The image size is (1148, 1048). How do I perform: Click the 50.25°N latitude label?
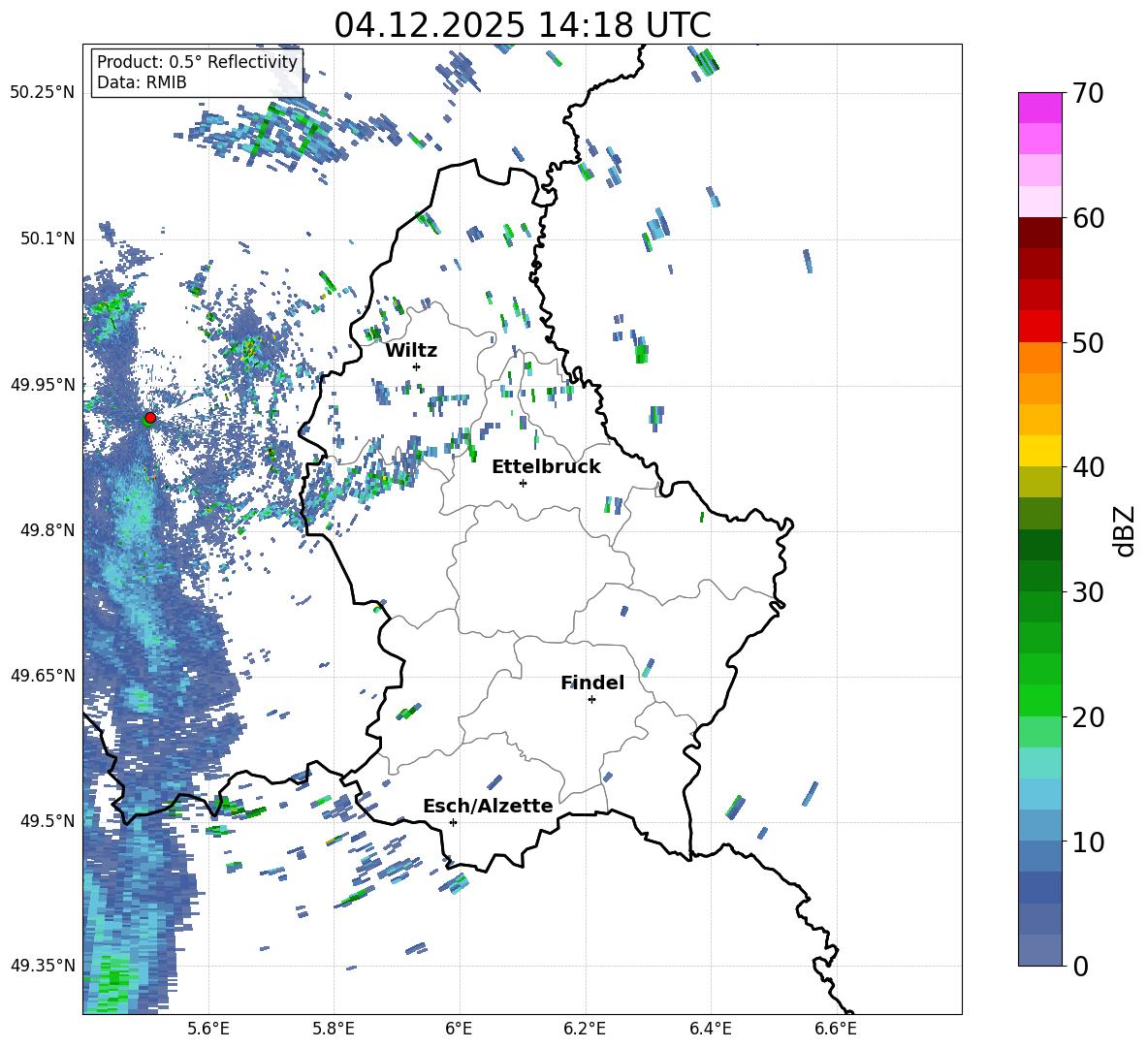(43, 93)
